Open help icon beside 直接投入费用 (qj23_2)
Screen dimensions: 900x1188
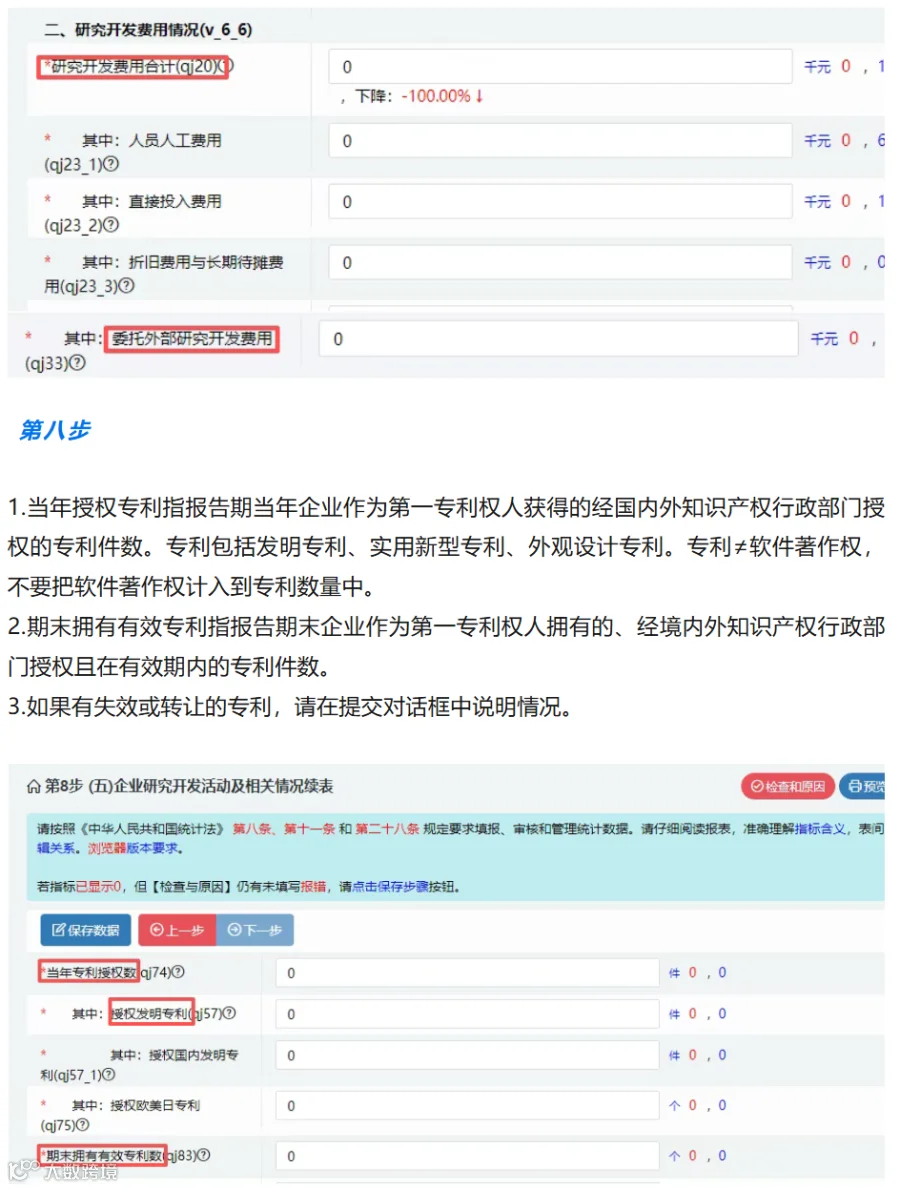[111, 225]
